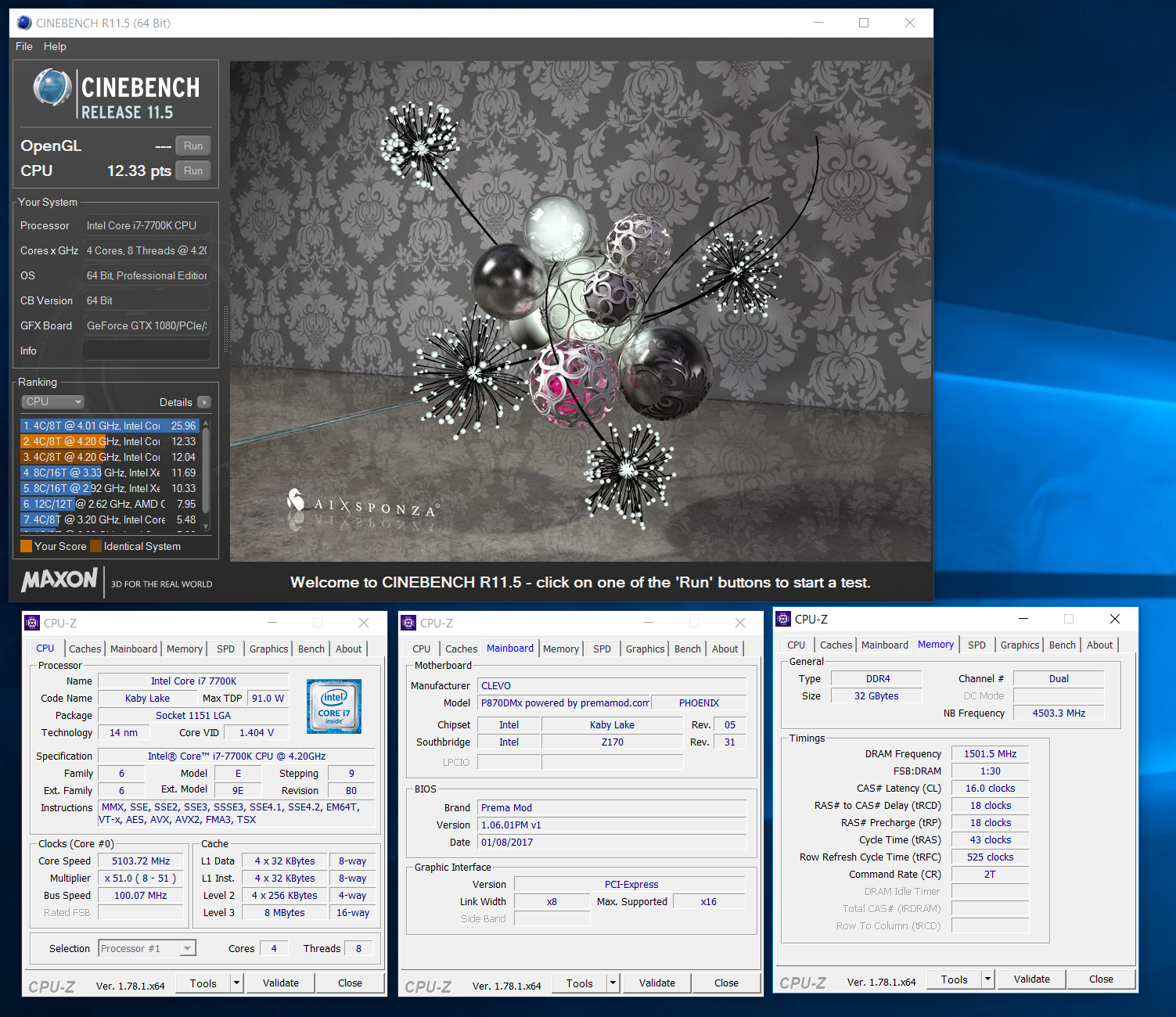The width and height of the screenshot is (1176, 1017).
Task: Click the motherboard model P870DMx field
Action: (564, 703)
